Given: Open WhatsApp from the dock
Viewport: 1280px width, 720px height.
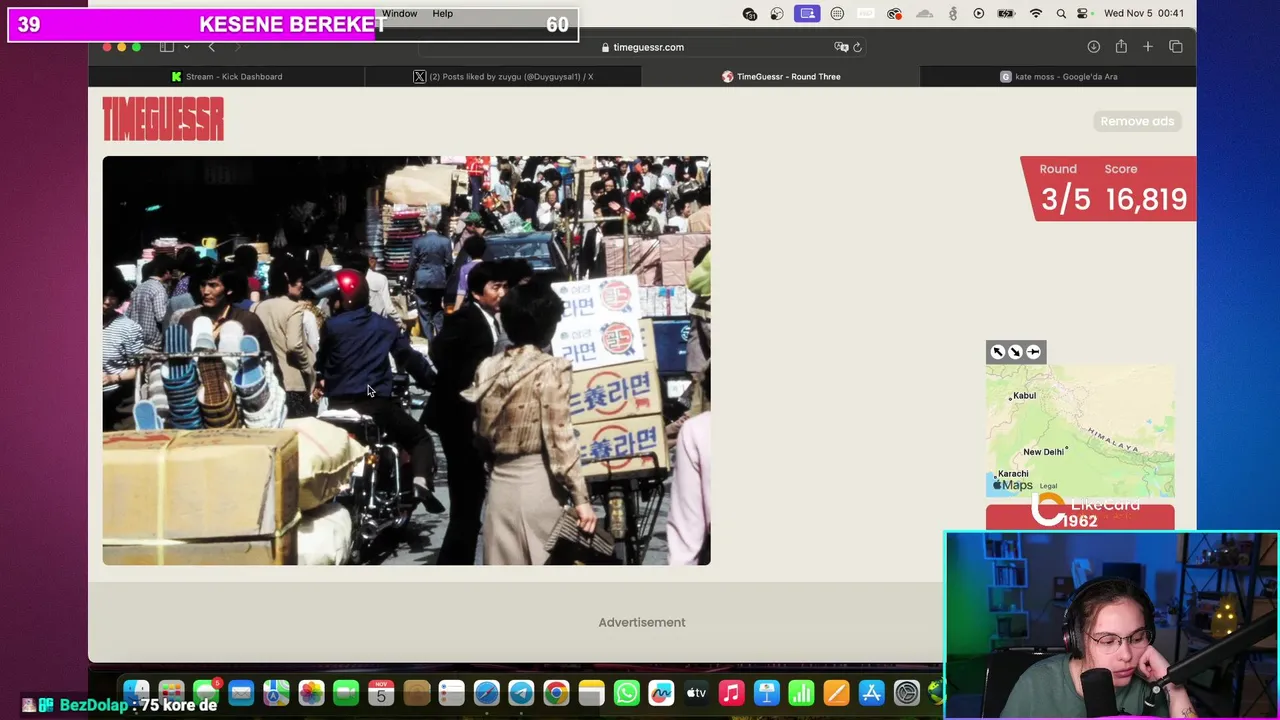Looking at the screenshot, I should click(626, 692).
